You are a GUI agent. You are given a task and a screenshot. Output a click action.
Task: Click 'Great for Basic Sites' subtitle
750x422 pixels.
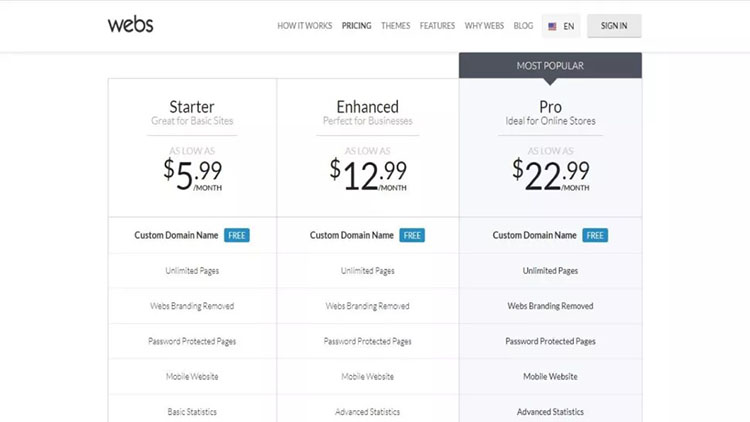pos(192,121)
